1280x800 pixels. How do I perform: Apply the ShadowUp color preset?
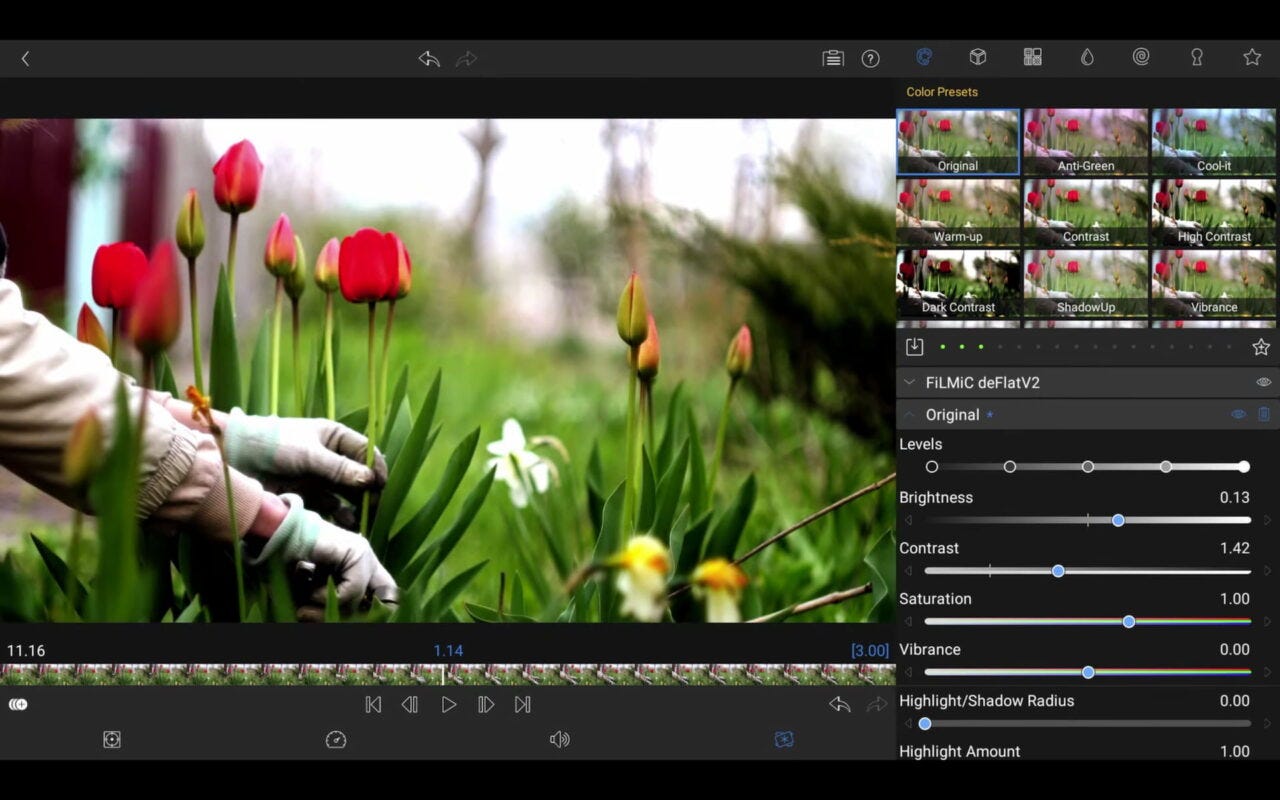point(1086,284)
